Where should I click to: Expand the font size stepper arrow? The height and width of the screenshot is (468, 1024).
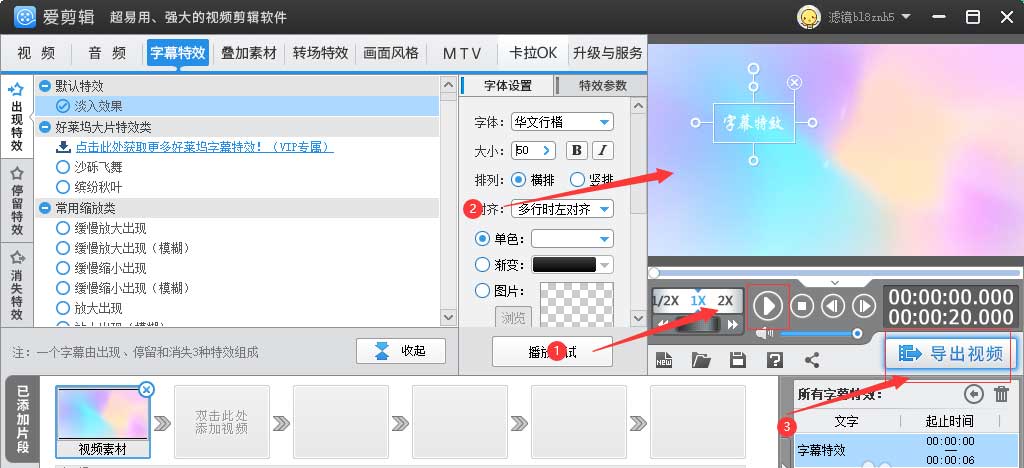tap(547, 151)
